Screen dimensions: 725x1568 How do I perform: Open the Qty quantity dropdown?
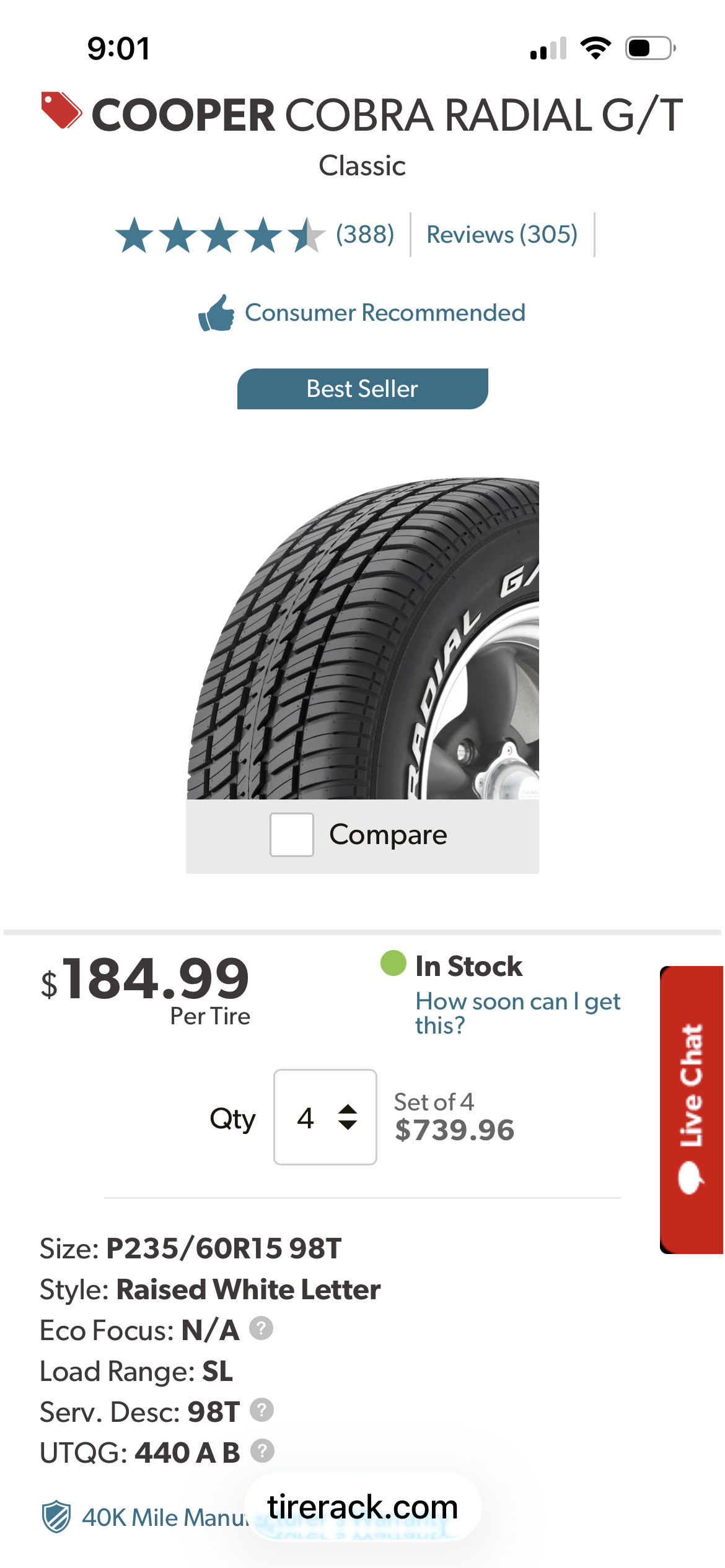(325, 1117)
